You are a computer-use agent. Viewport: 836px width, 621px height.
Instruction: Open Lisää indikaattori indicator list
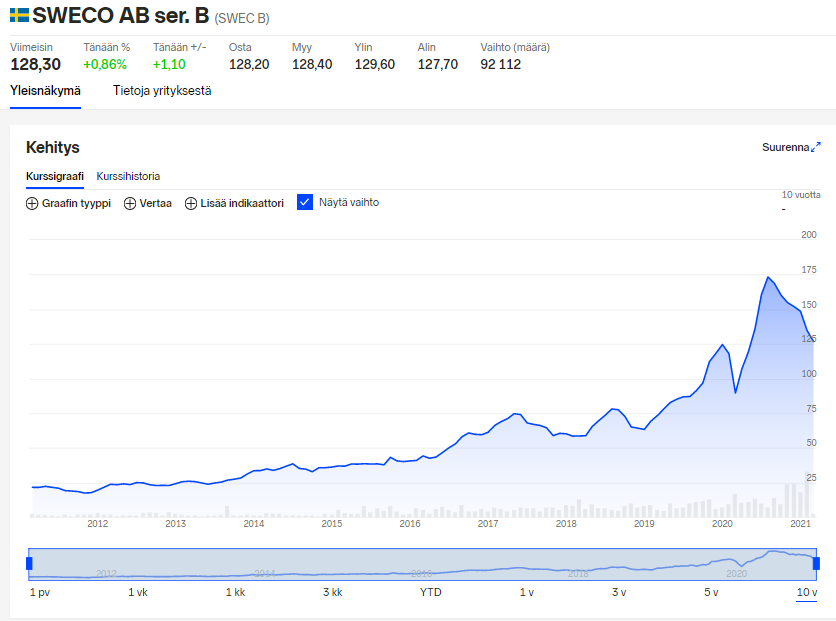(241, 203)
